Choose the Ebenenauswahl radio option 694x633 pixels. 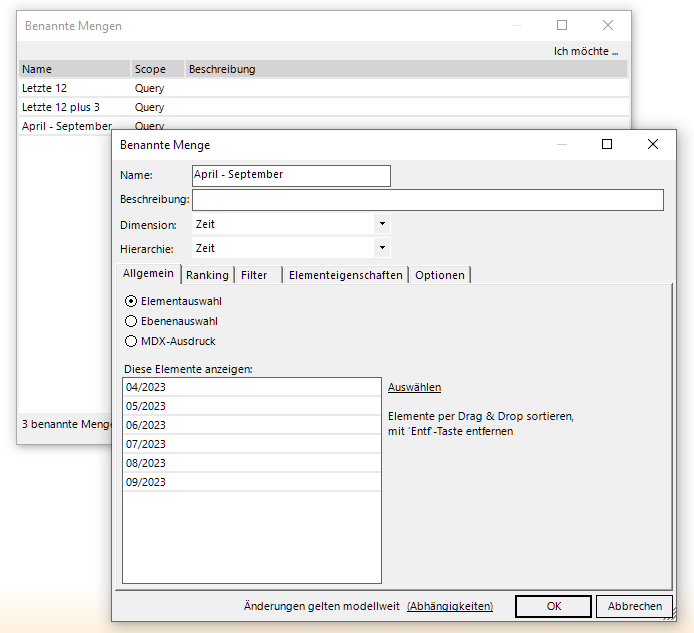pyautogui.click(x=131, y=321)
